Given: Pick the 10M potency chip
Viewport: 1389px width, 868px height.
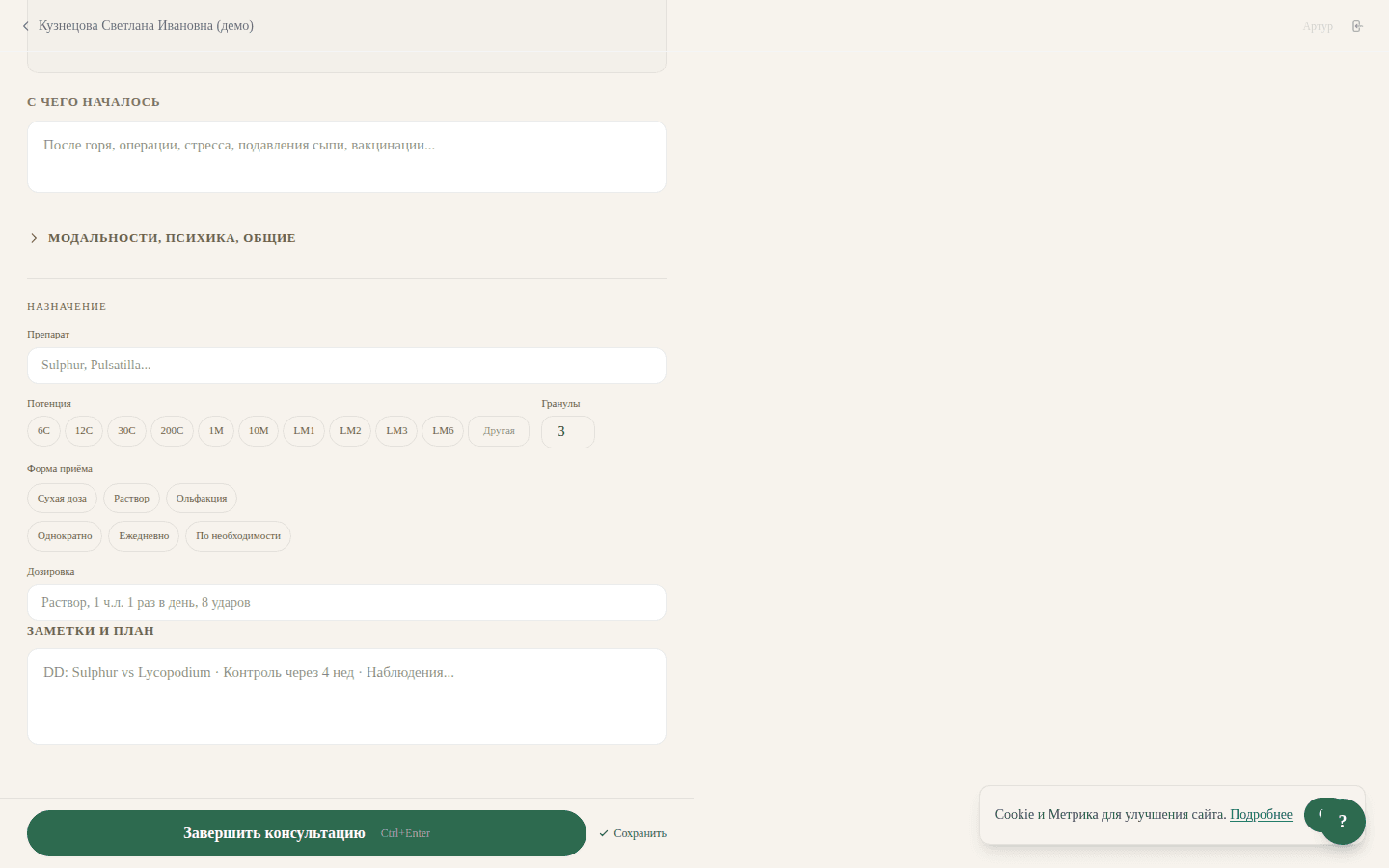Looking at the screenshot, I should [x=259, y=431].
